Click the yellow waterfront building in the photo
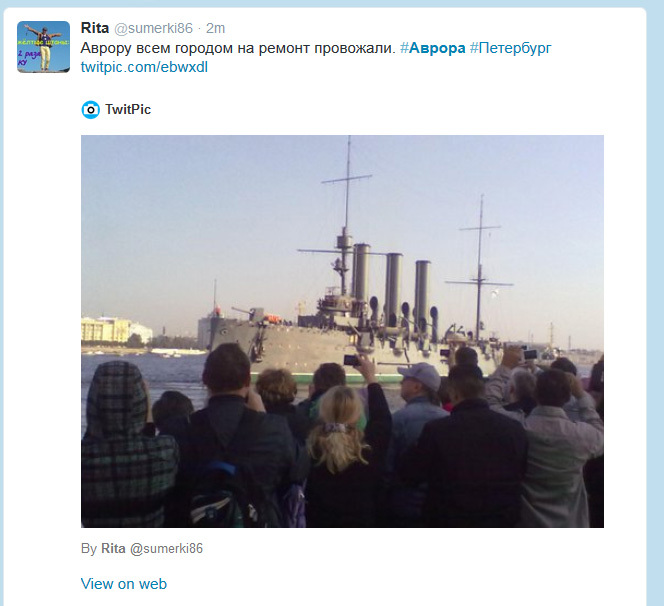 (x=106, y=329)
